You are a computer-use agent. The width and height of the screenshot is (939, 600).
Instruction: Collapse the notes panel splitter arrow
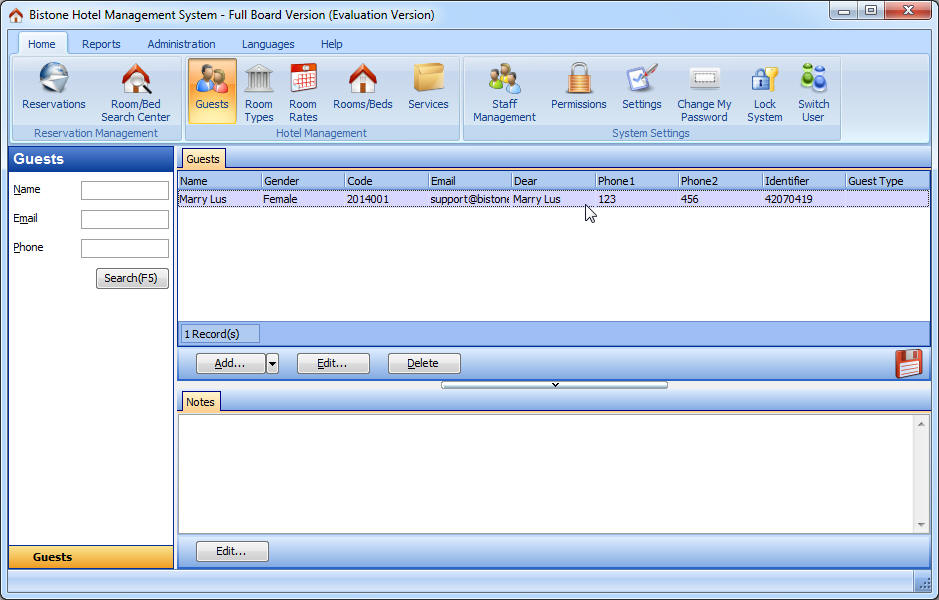coord(554,385)
